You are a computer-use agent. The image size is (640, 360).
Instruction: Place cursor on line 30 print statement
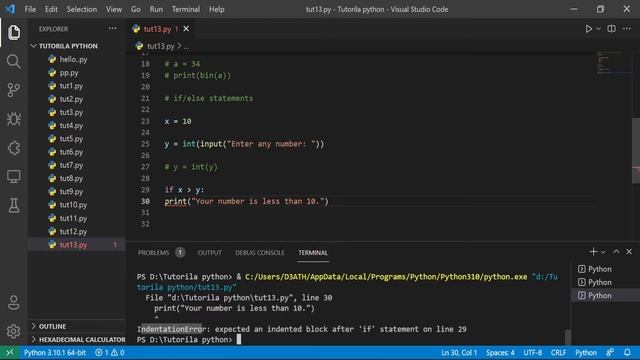pos(246,201)
